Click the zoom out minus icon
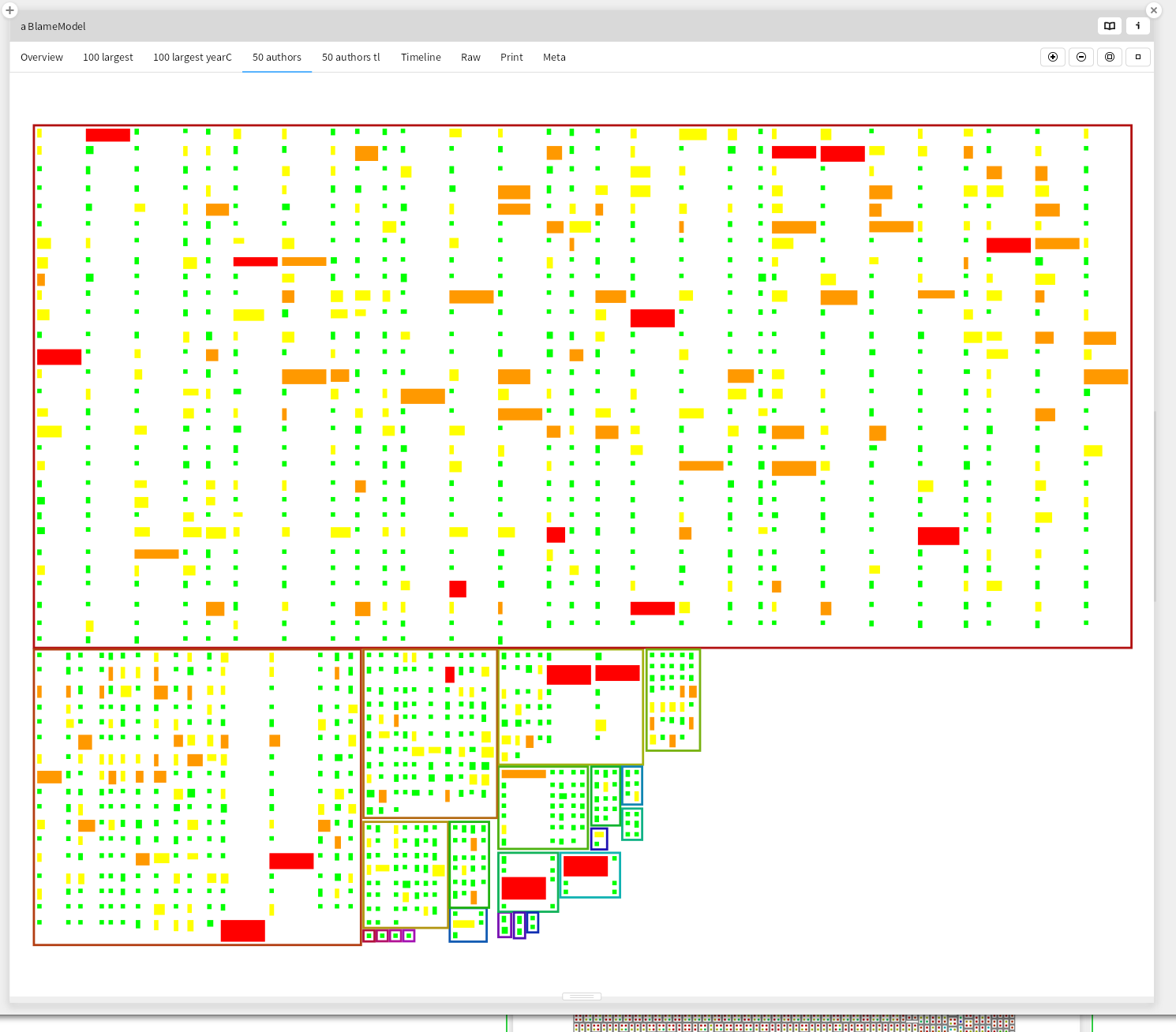The width and height of the screenshot is (1176, 1032). [1081, 57]
